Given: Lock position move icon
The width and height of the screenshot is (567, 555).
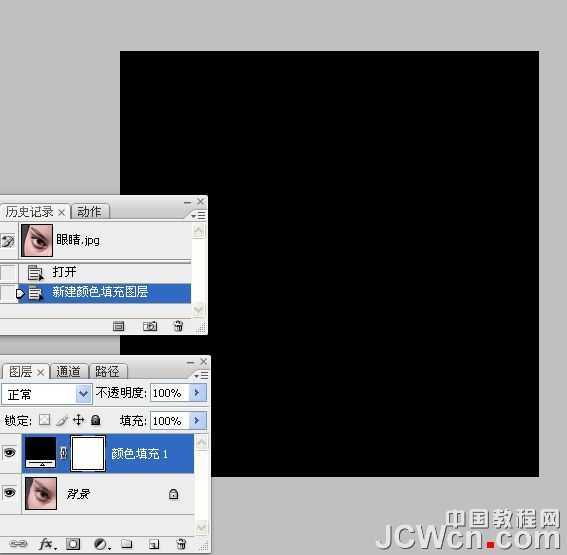Looking at the screenshot, I should 78,420.
